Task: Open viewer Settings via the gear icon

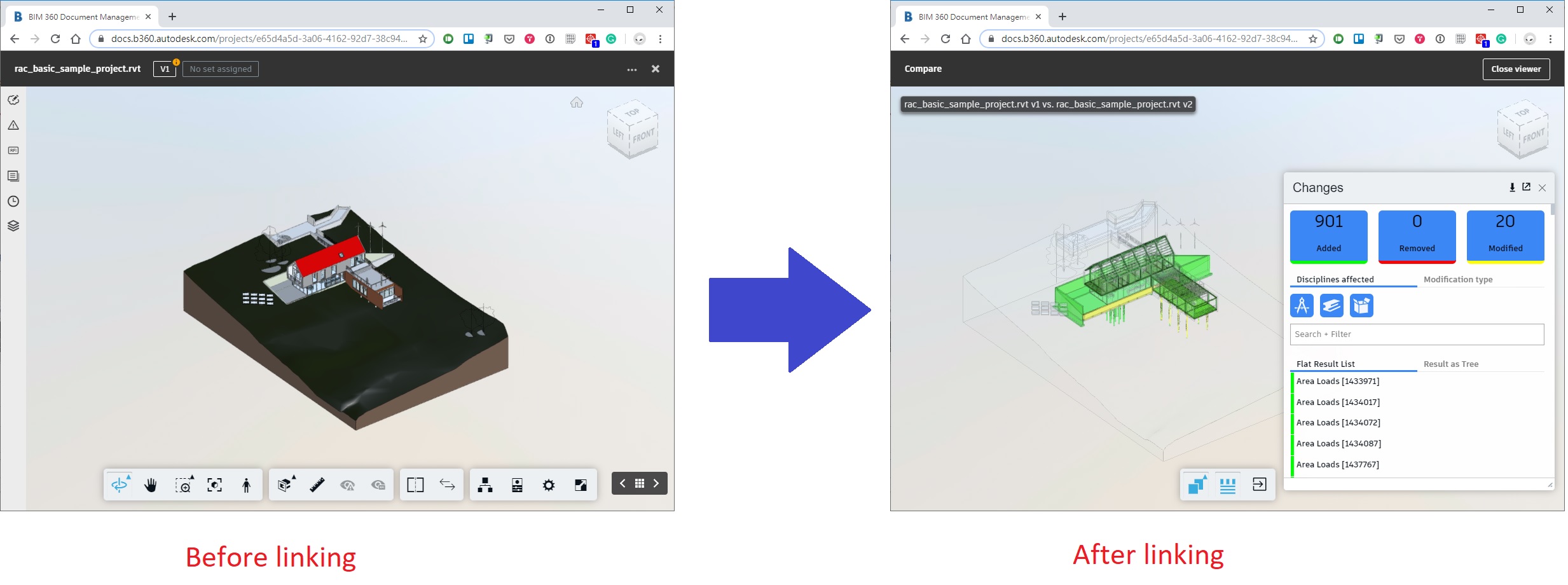Action: (548, 485)
